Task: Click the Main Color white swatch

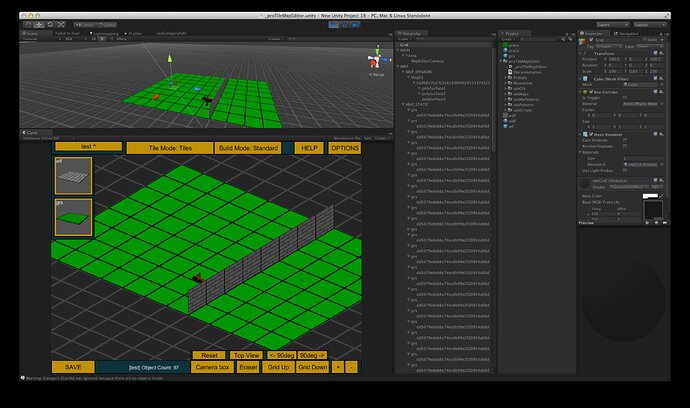Action: click(x=650, y=196)
